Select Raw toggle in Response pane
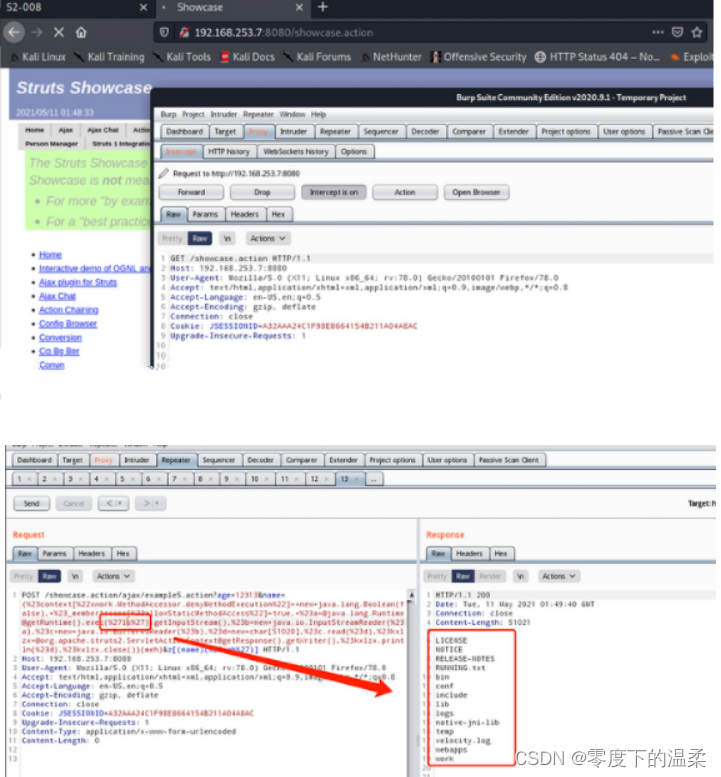 pos(463,576)
